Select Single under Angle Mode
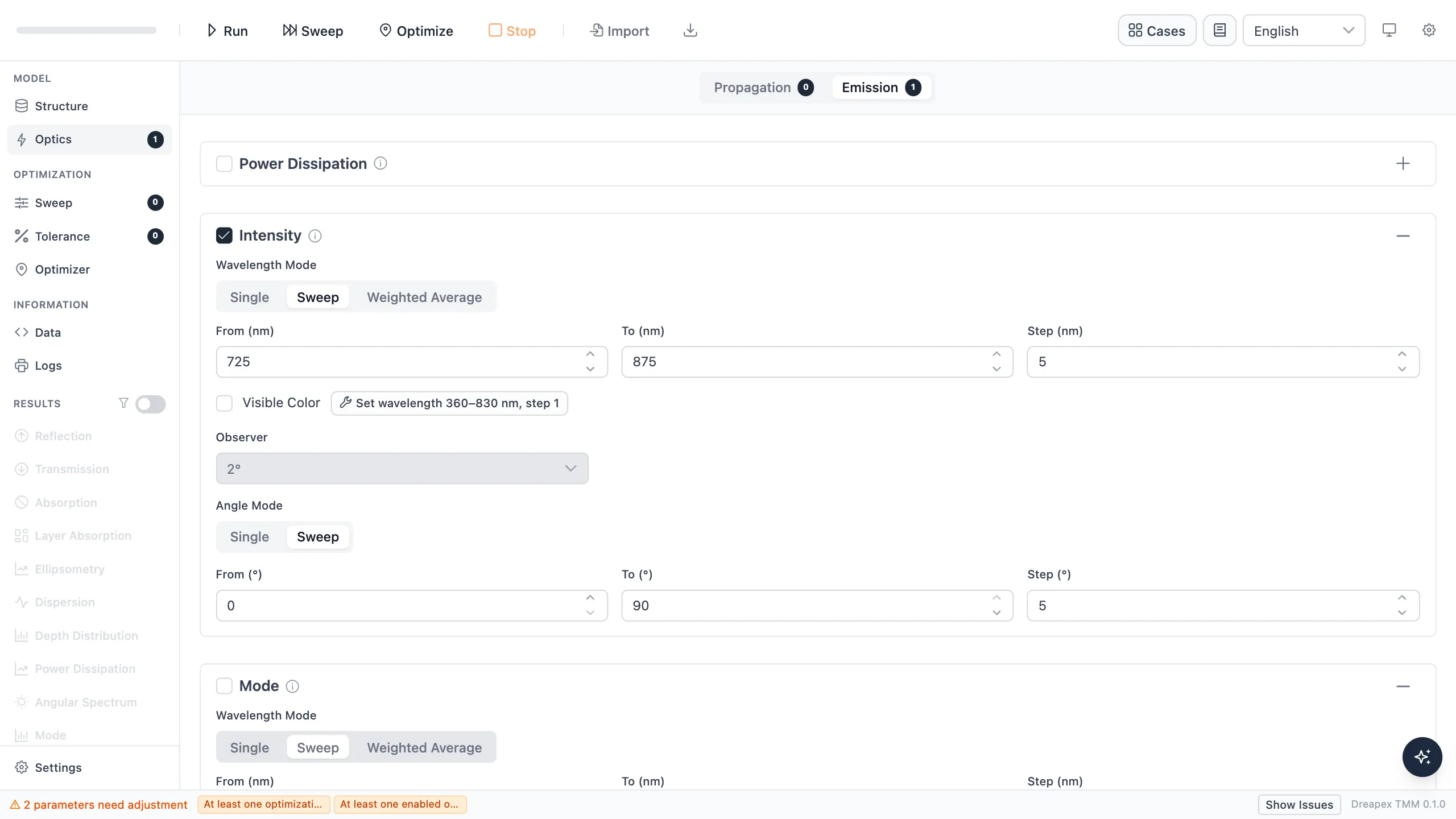Viewport: 1456px width, 819px height. (250, 536)
